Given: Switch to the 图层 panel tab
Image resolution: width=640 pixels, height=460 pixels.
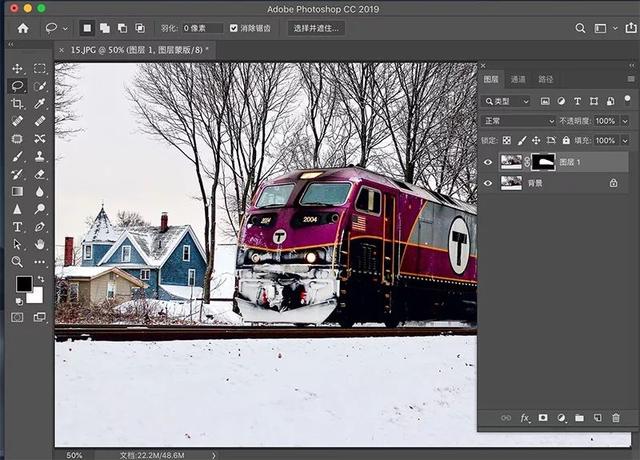Looking at the screenshot, I should click(491, 79).
